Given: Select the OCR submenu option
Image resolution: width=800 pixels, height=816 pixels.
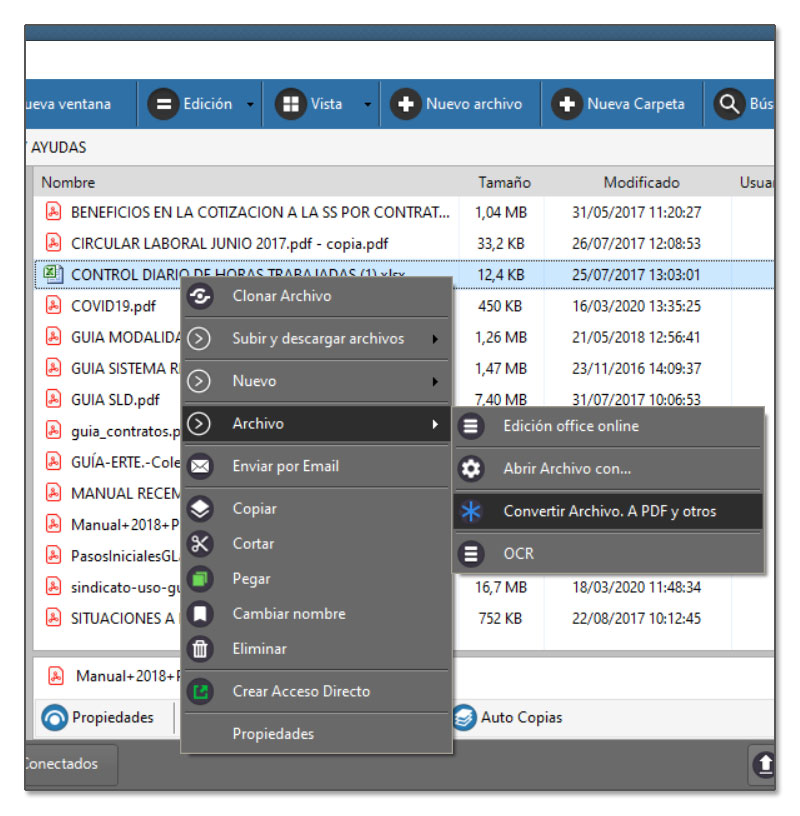Looking at the screenshot, I should [x=608, y=554].
